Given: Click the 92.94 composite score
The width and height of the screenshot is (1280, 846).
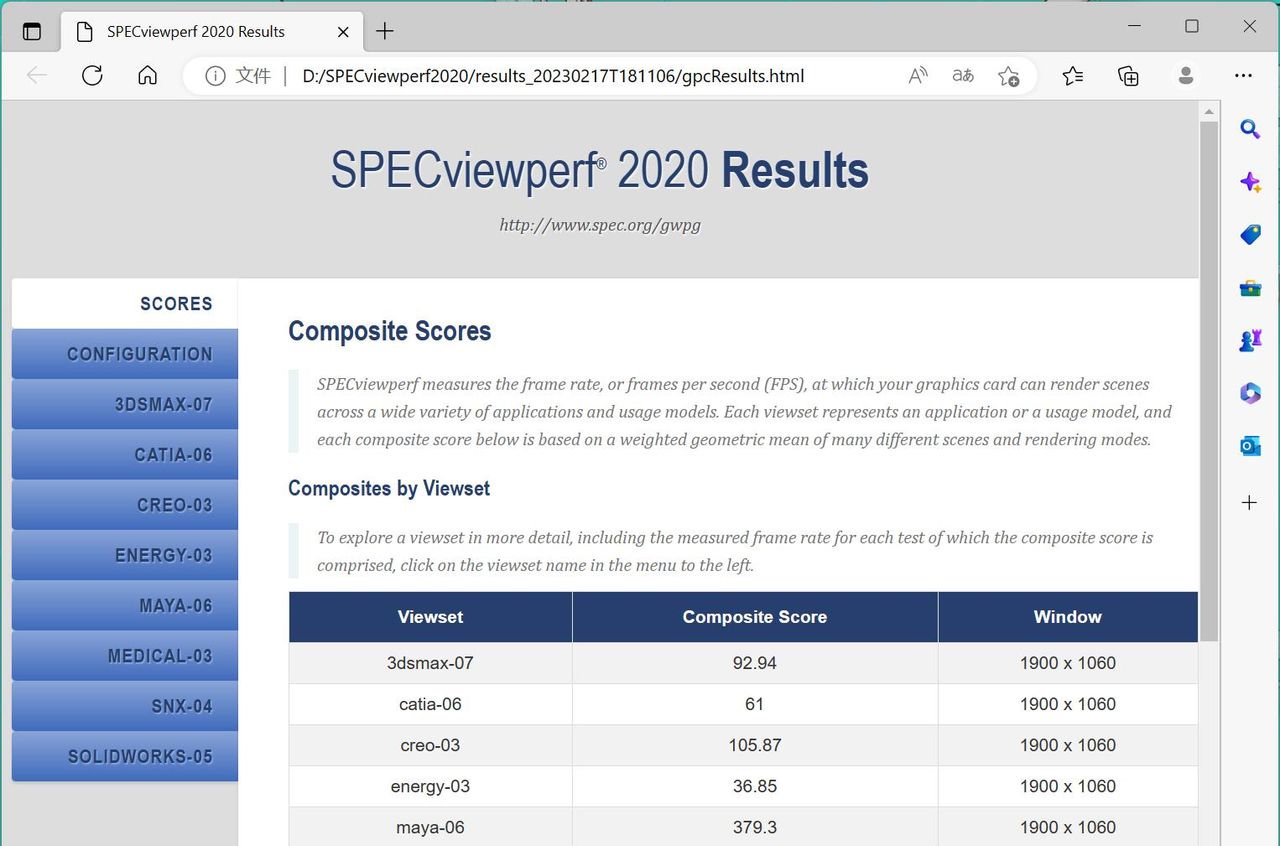Looking at the screenshot, I should coord(755,663).
